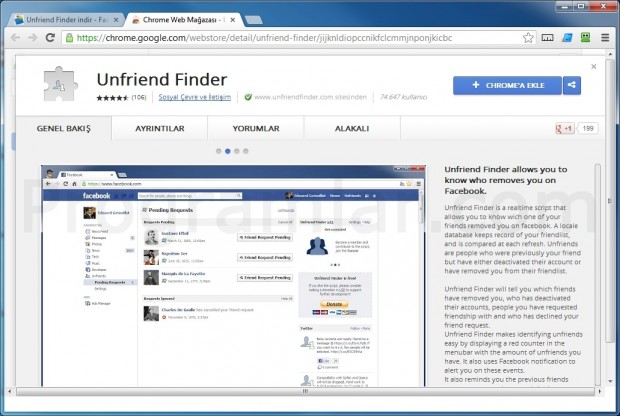The height and width of the screenshot is (416, 620).
Task: Click the share icon next to Chrome'a Ekle
Action: (x=572, y=86)
